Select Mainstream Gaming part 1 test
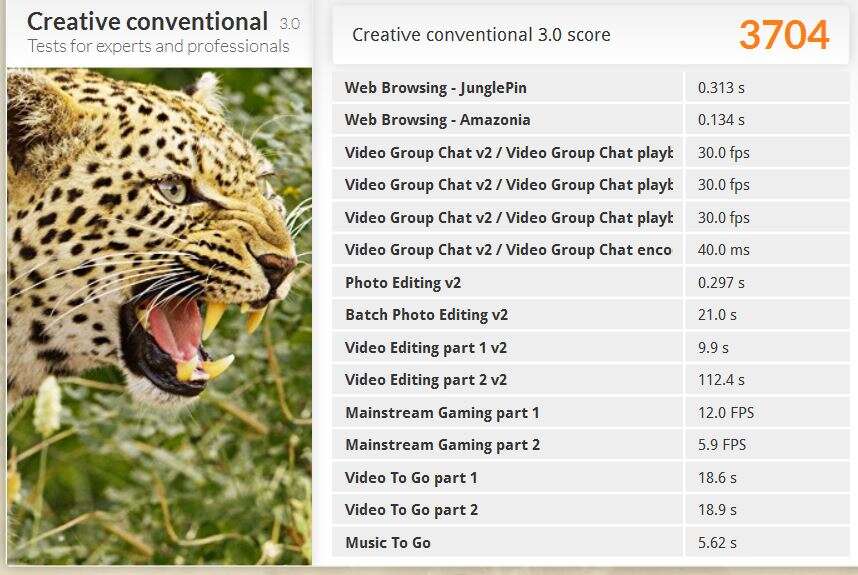The image size is (858, 575). click(x=442, y=413)
